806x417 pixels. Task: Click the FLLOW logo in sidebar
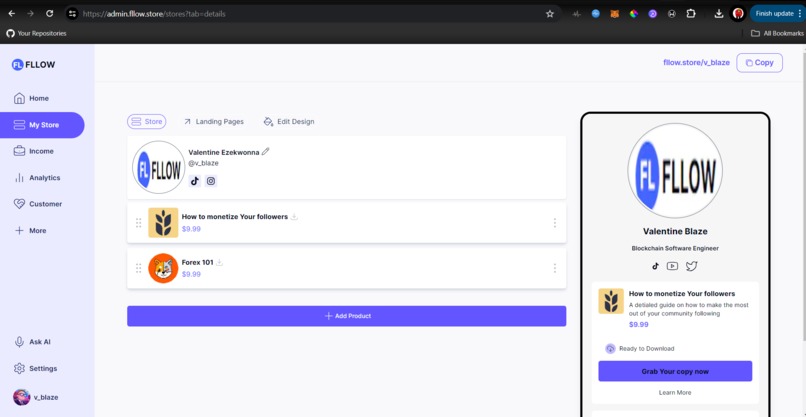[x=33, y=65]
